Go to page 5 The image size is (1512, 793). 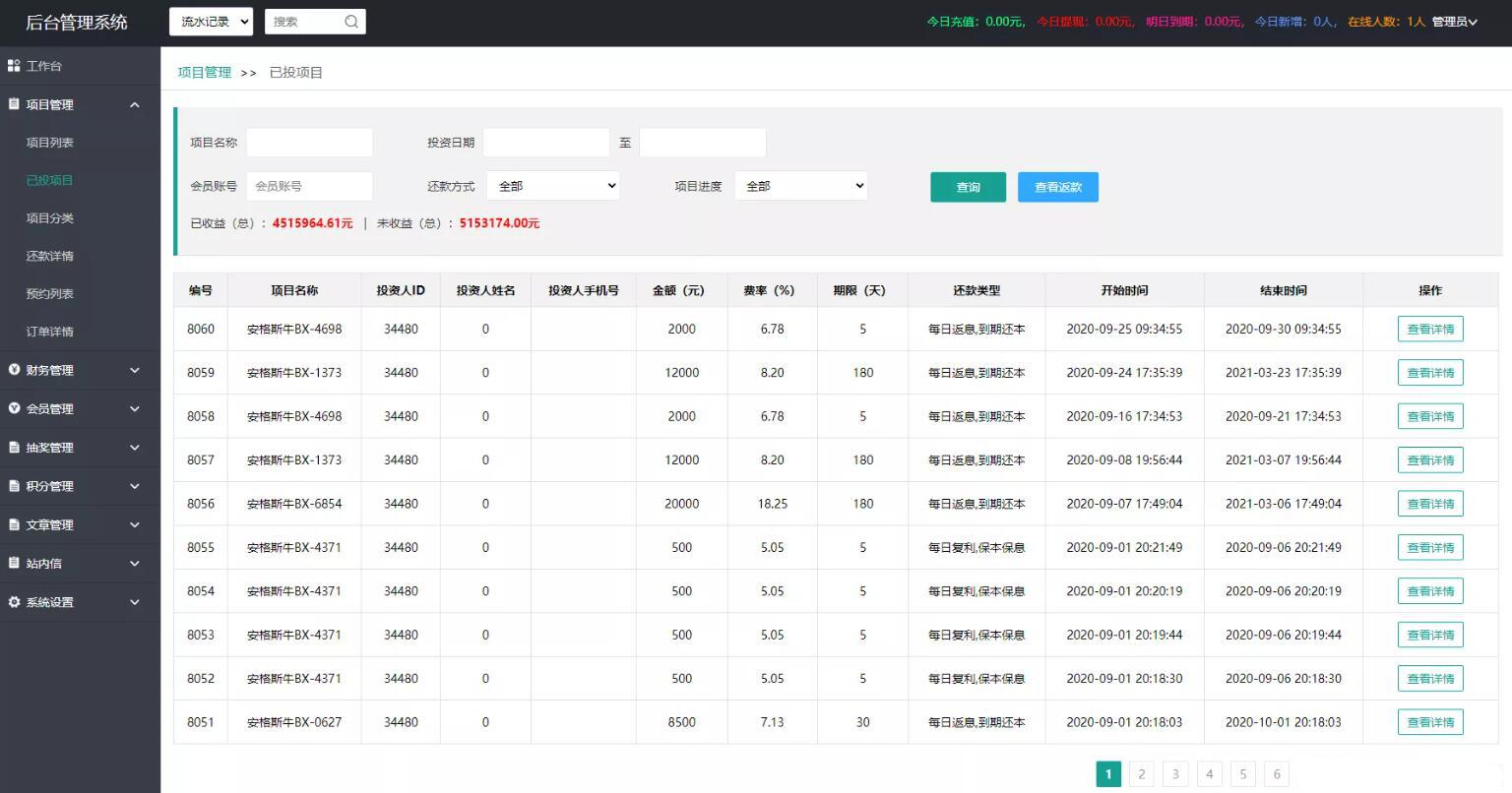click(1243, 774)
